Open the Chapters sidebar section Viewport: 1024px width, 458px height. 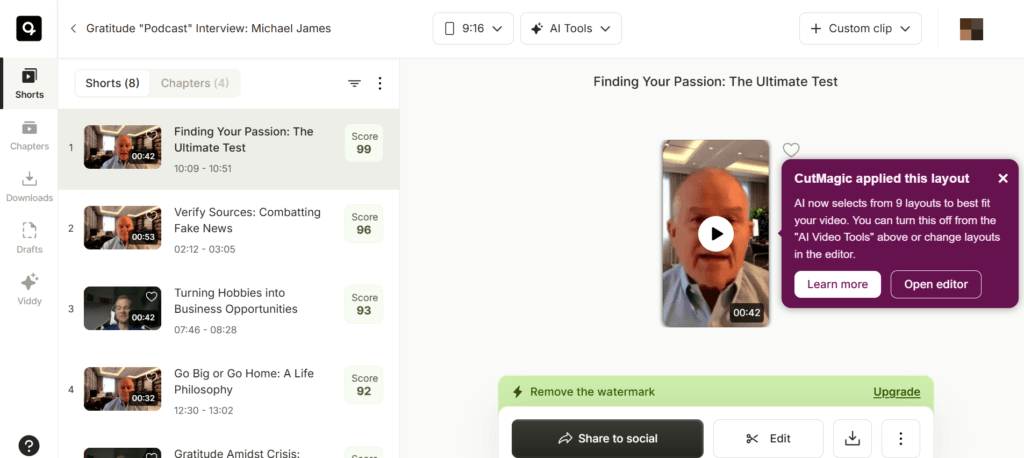[x=29, y=136]
